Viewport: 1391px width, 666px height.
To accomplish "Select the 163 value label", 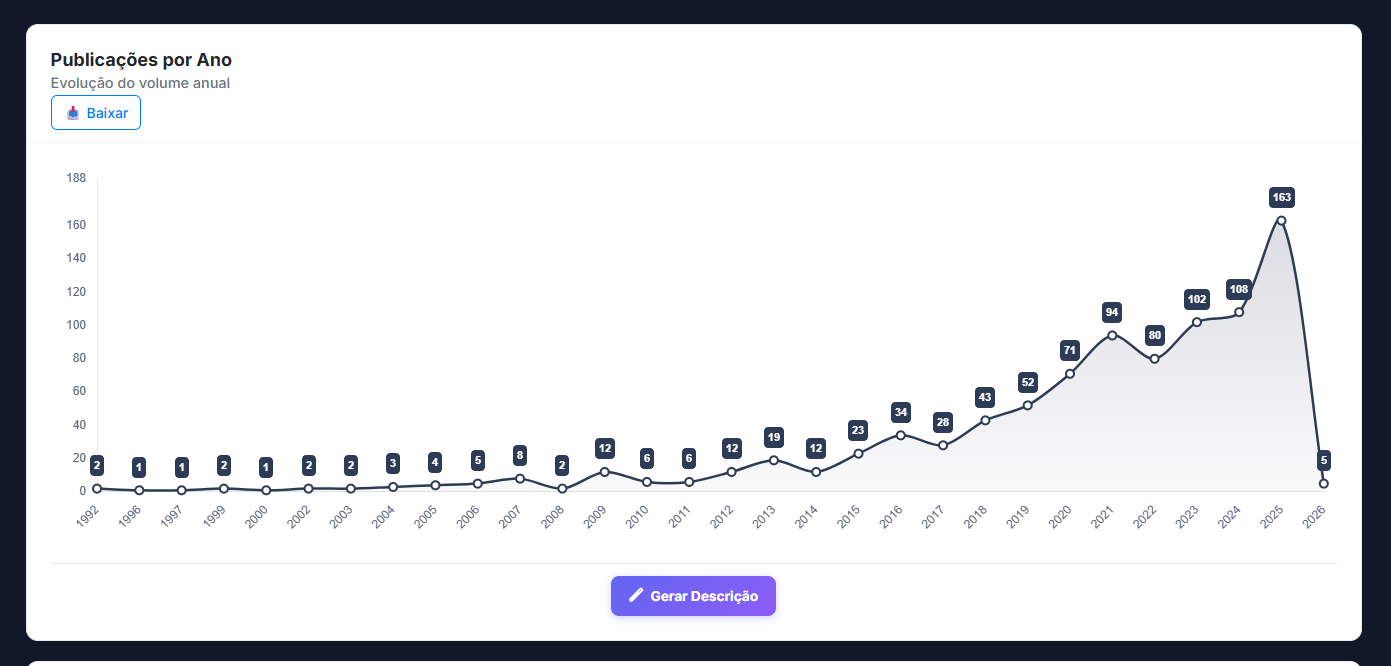I will point(1281,197).
